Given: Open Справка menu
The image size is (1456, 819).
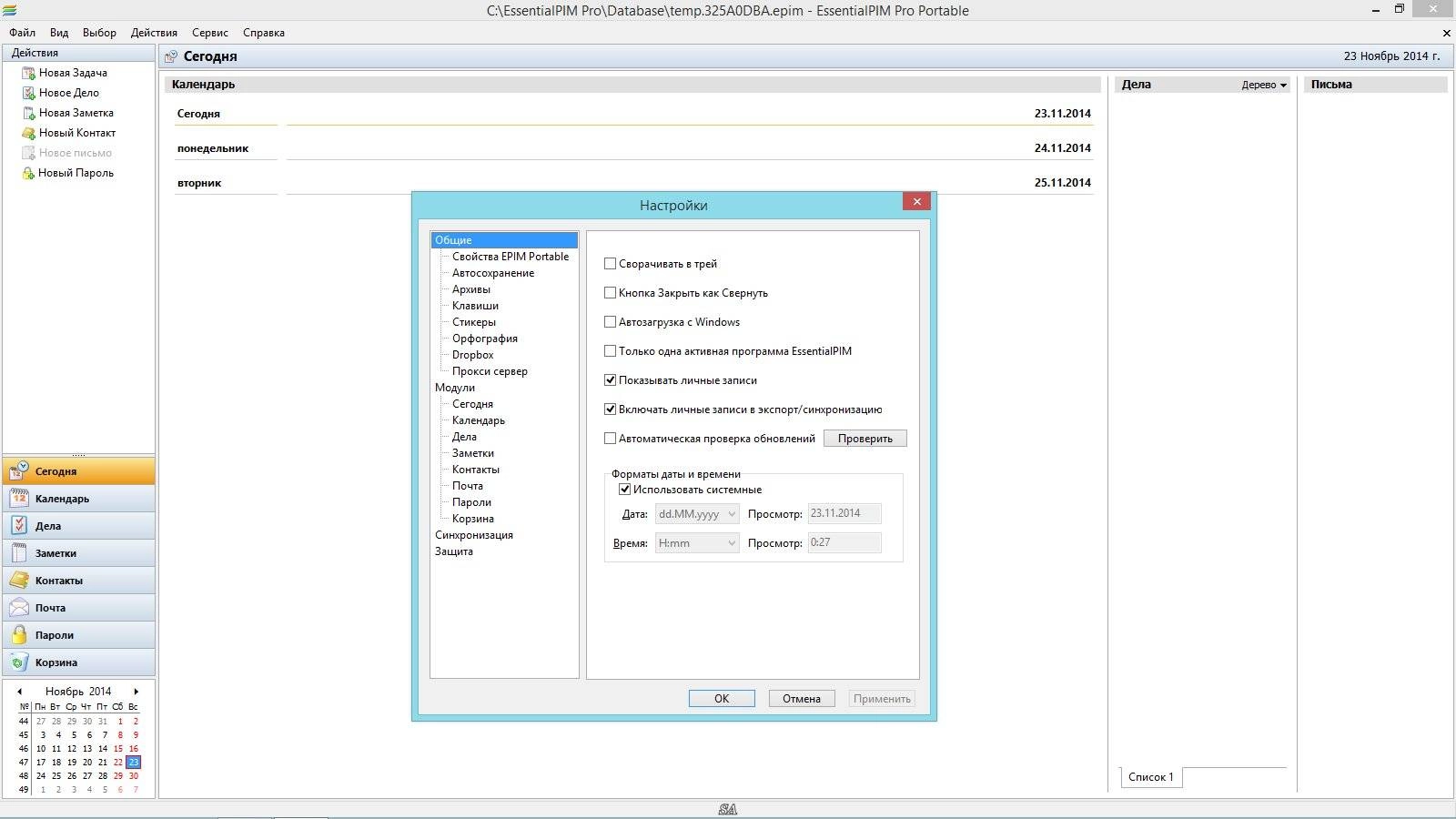Looking at the screenshot, I should [264, 33].
